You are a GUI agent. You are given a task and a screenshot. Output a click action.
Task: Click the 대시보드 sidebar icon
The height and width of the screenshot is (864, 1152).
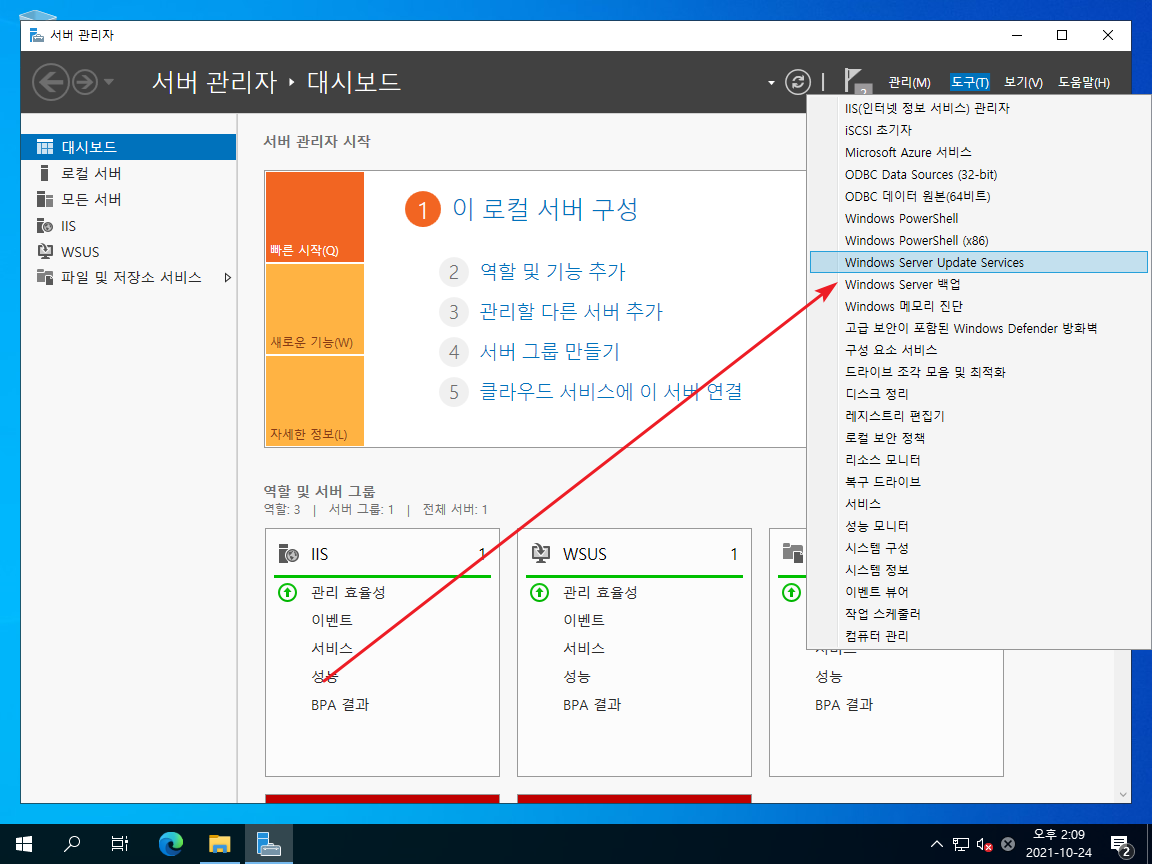tap(45, 147)
